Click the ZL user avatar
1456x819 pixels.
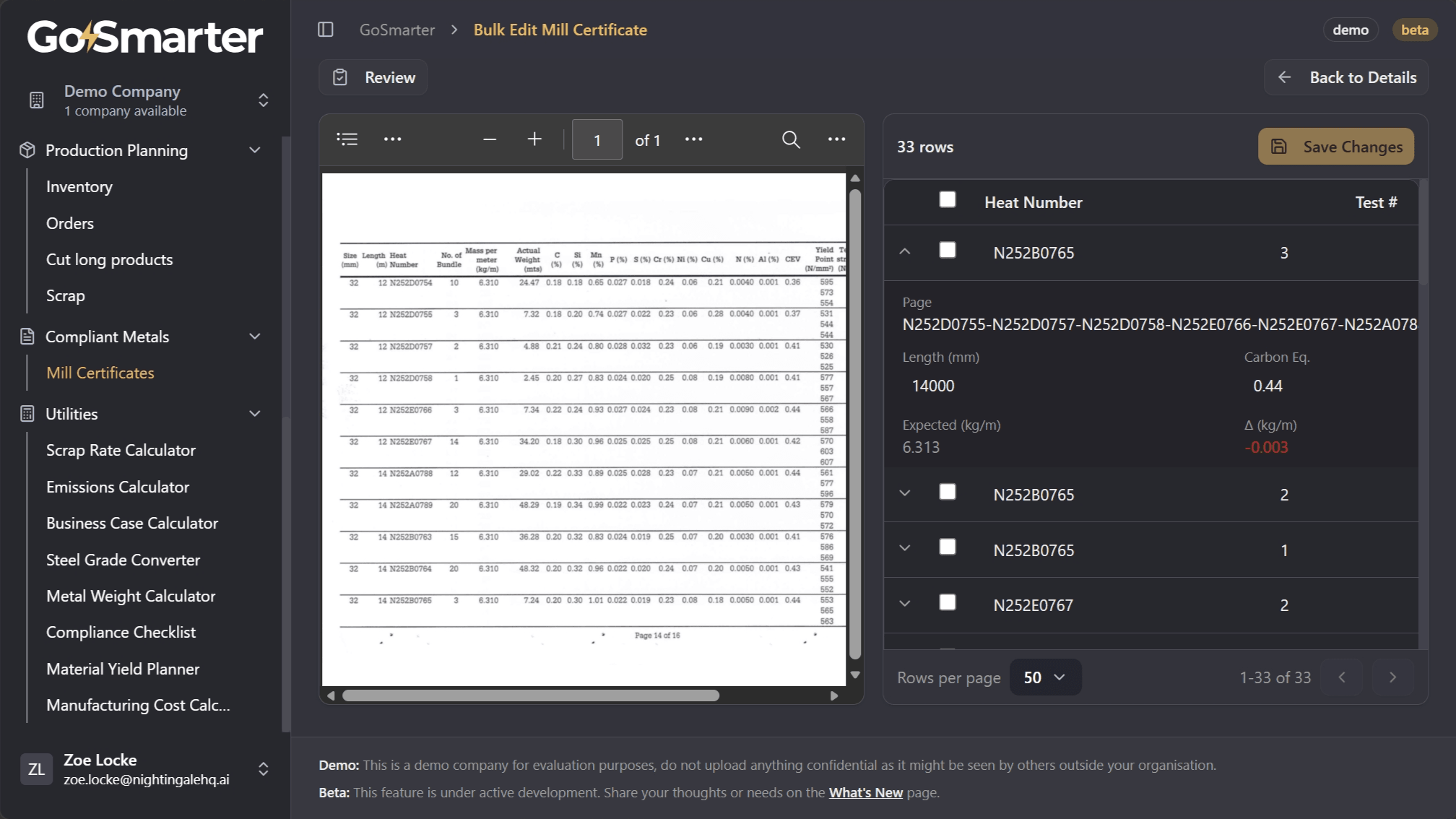coord(36,769)
